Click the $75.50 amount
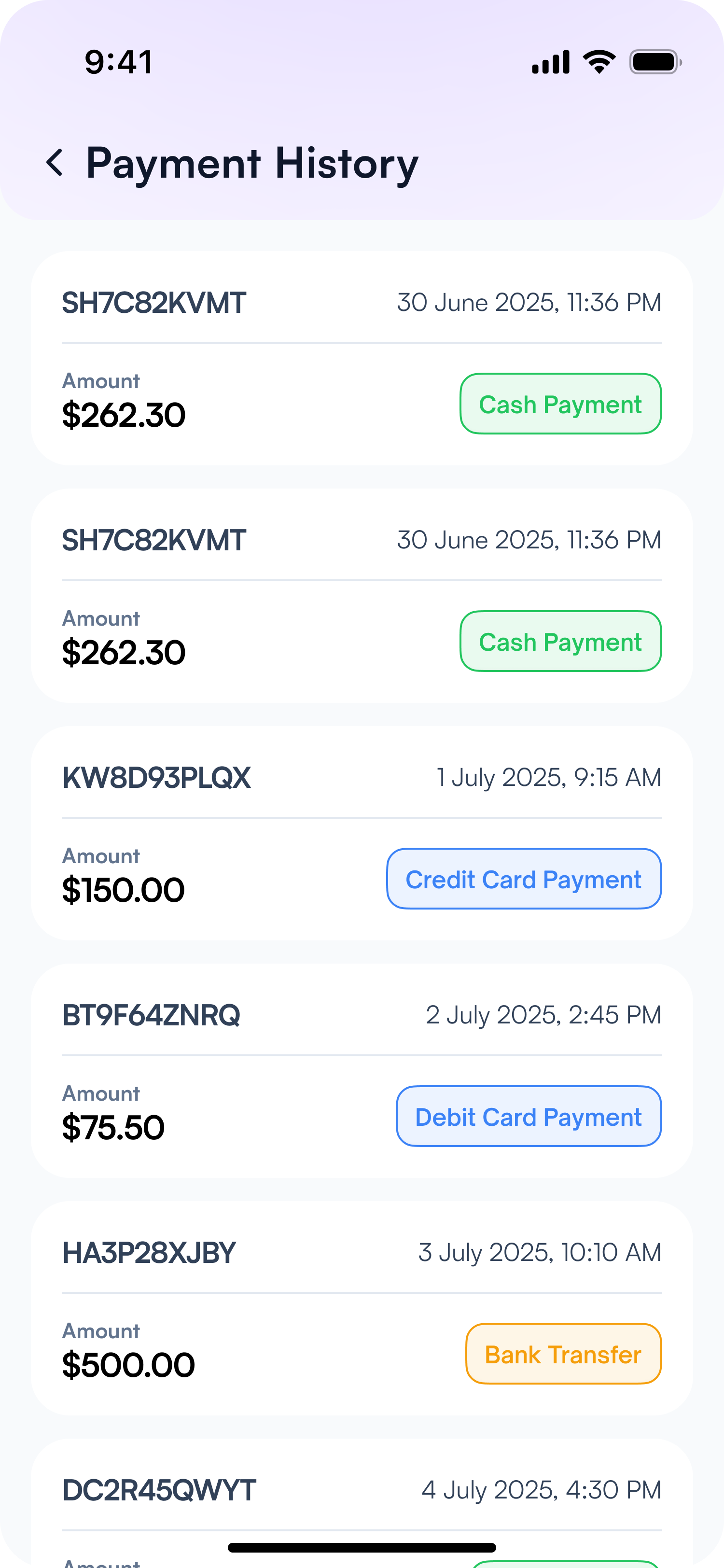 point(113,1127)
